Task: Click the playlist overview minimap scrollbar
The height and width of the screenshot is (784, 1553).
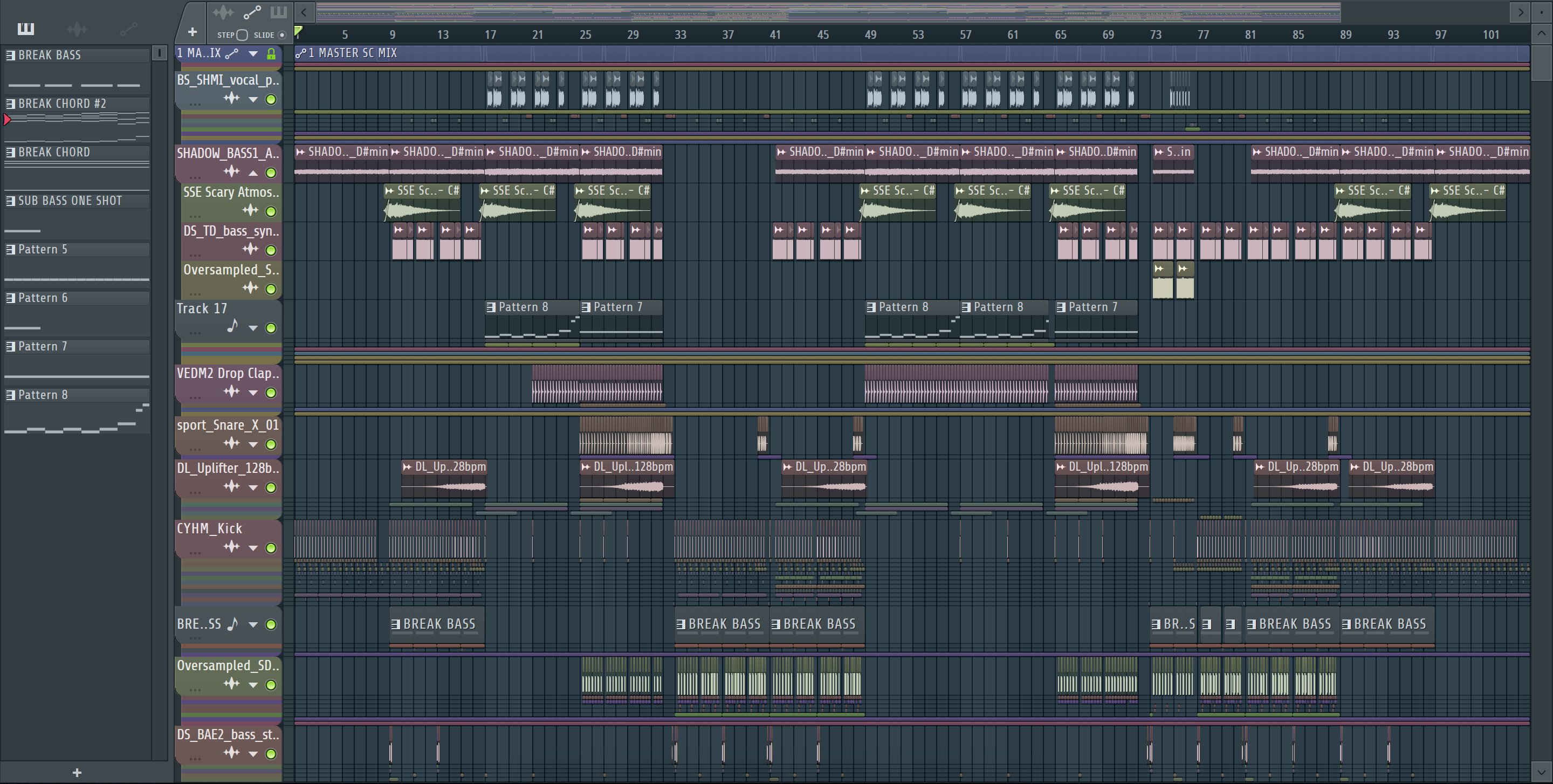Action: 828,12
